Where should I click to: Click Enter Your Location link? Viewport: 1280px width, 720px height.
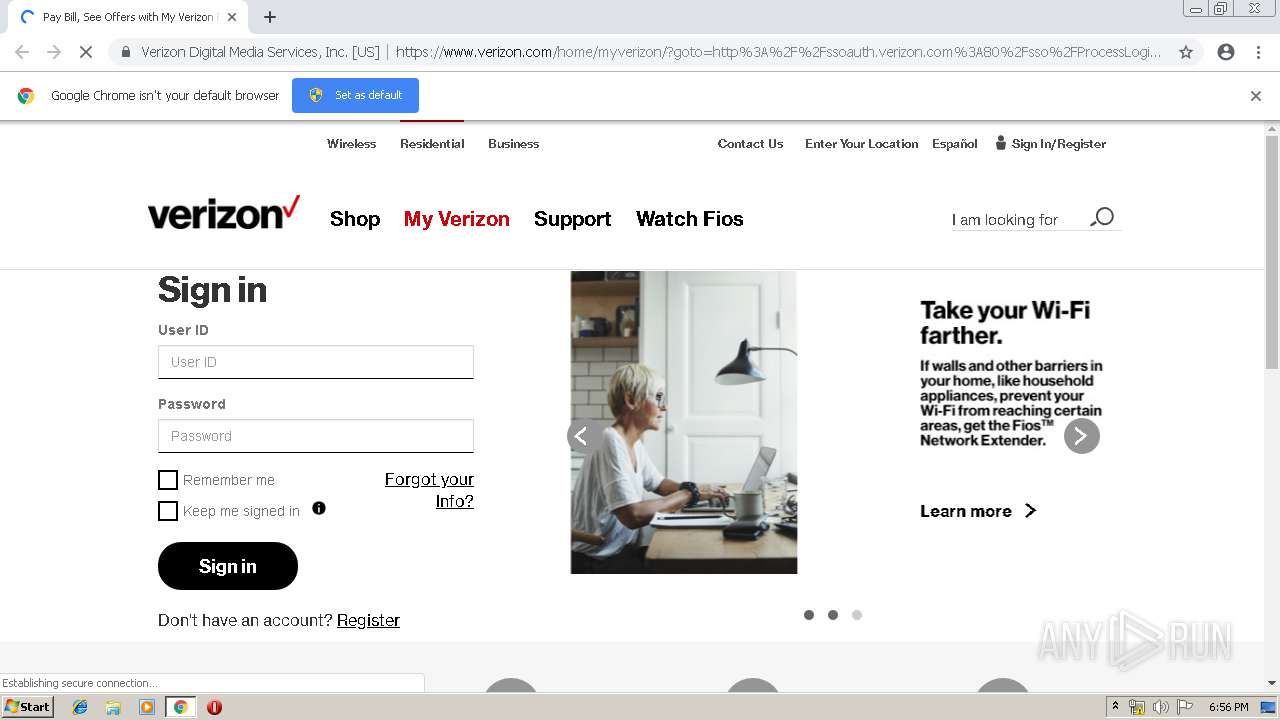point(862,144)
